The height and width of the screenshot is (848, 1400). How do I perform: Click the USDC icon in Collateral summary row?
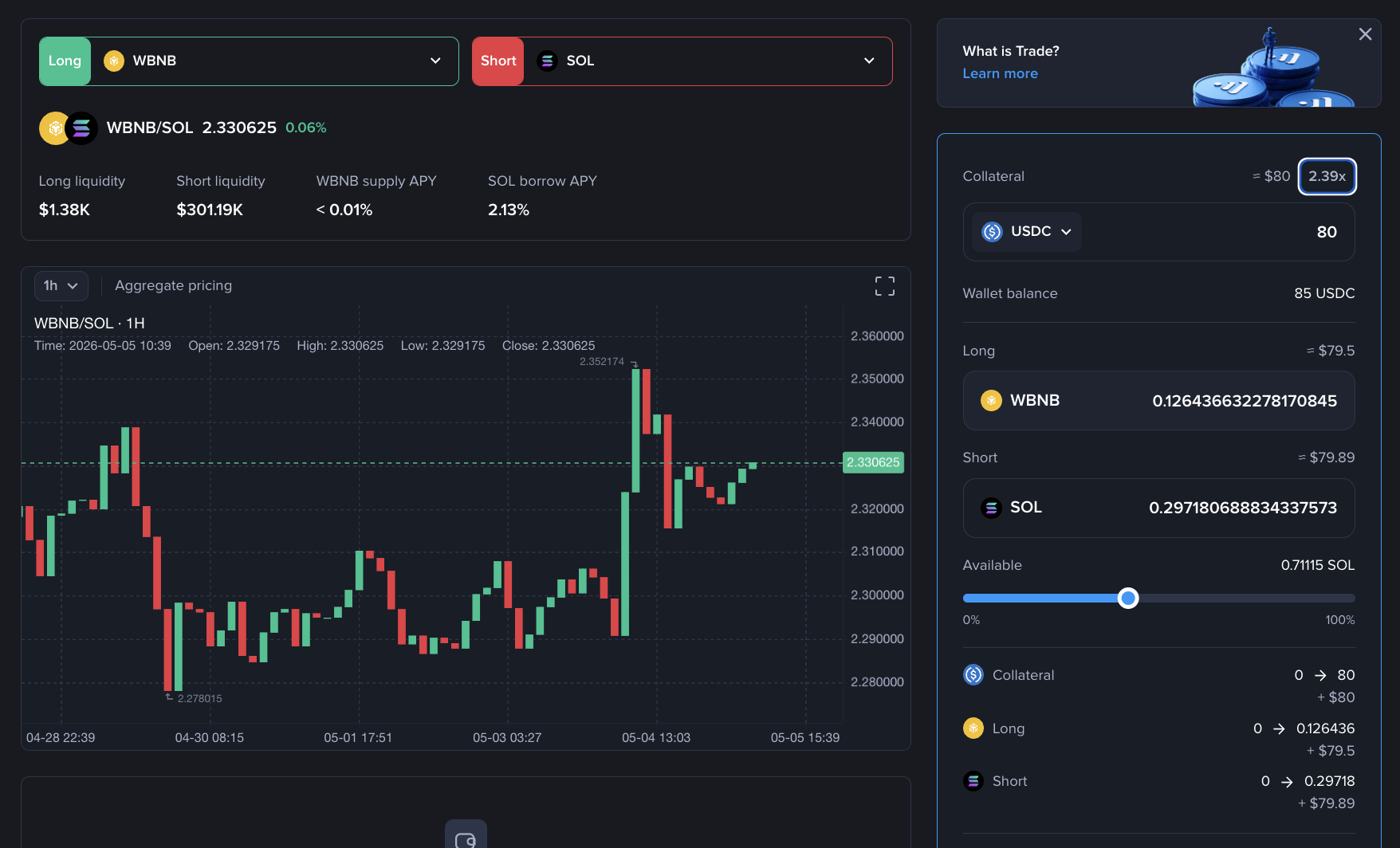pyautogui.click(x=973, y=675)
